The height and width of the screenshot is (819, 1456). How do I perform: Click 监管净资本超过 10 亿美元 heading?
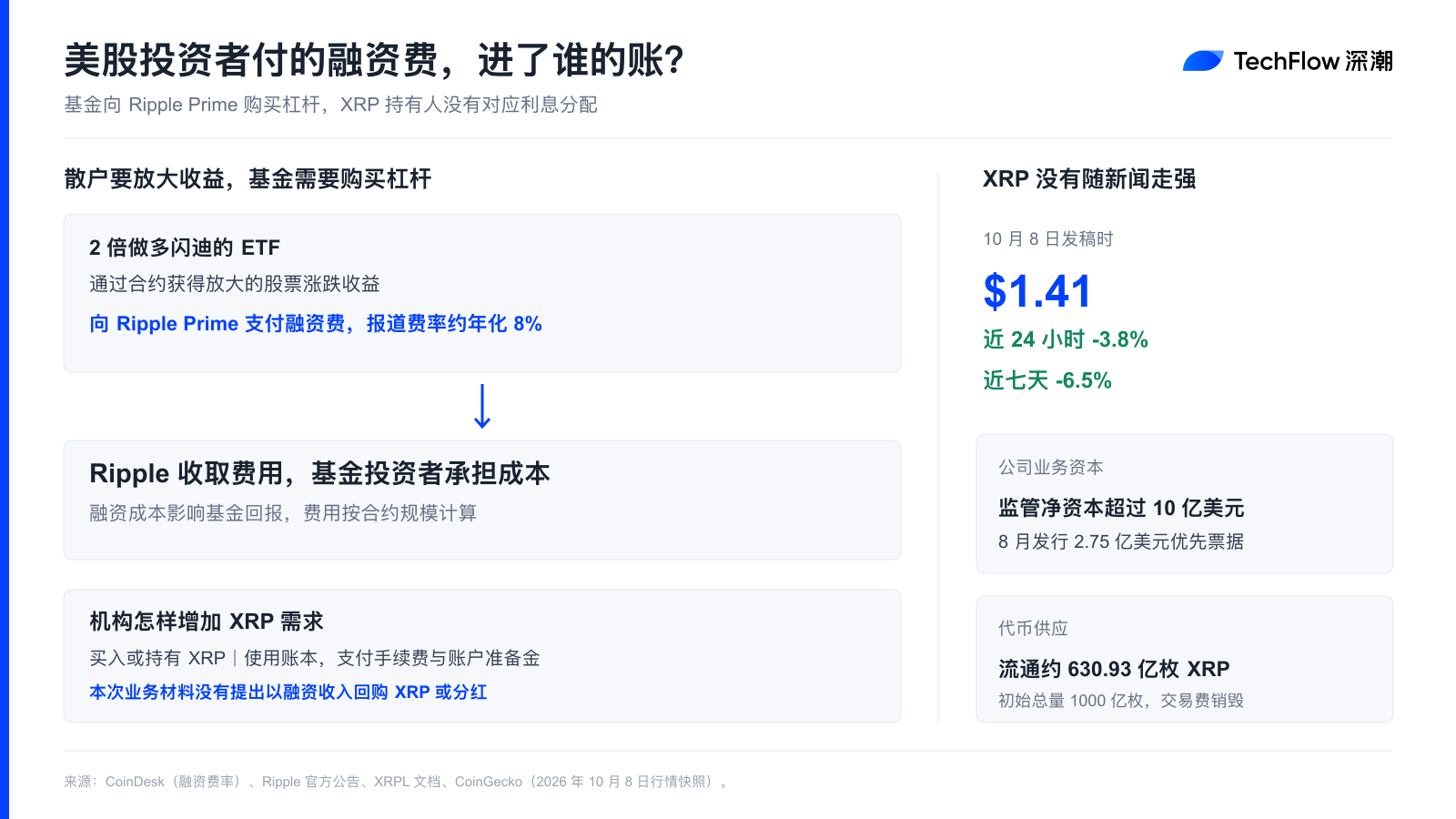pos(1121,508)
